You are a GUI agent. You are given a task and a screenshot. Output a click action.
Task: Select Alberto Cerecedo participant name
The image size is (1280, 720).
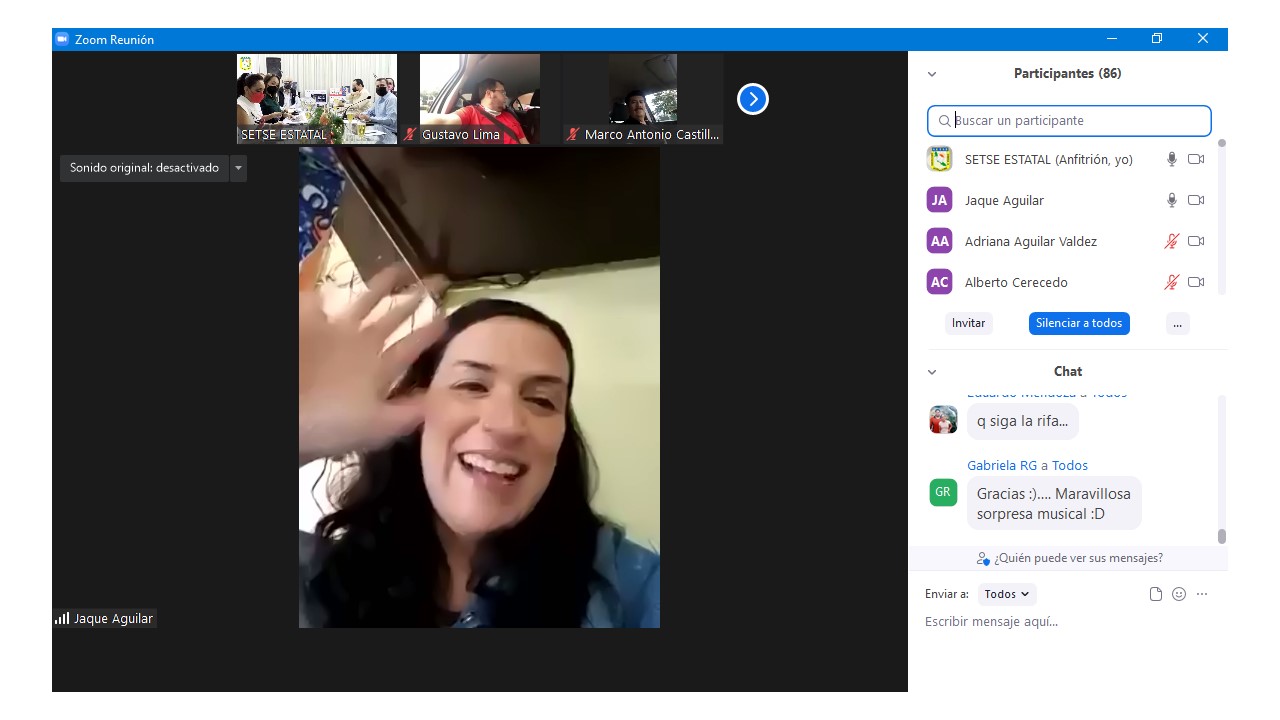coord(1016,283)
